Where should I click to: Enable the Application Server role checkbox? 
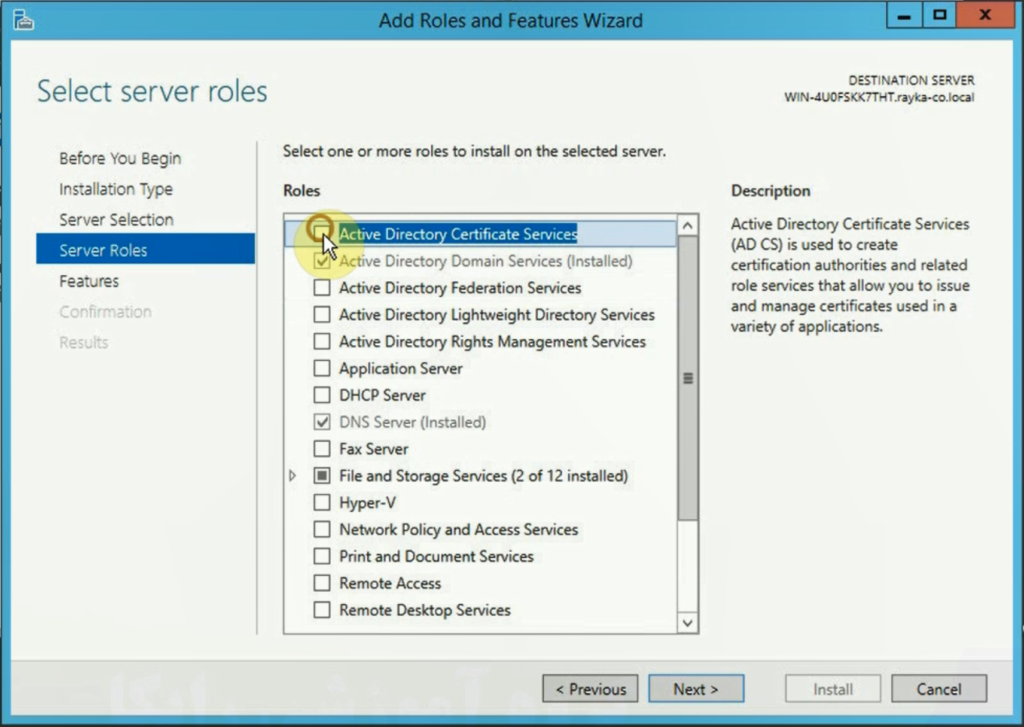(x=322, y=368)
